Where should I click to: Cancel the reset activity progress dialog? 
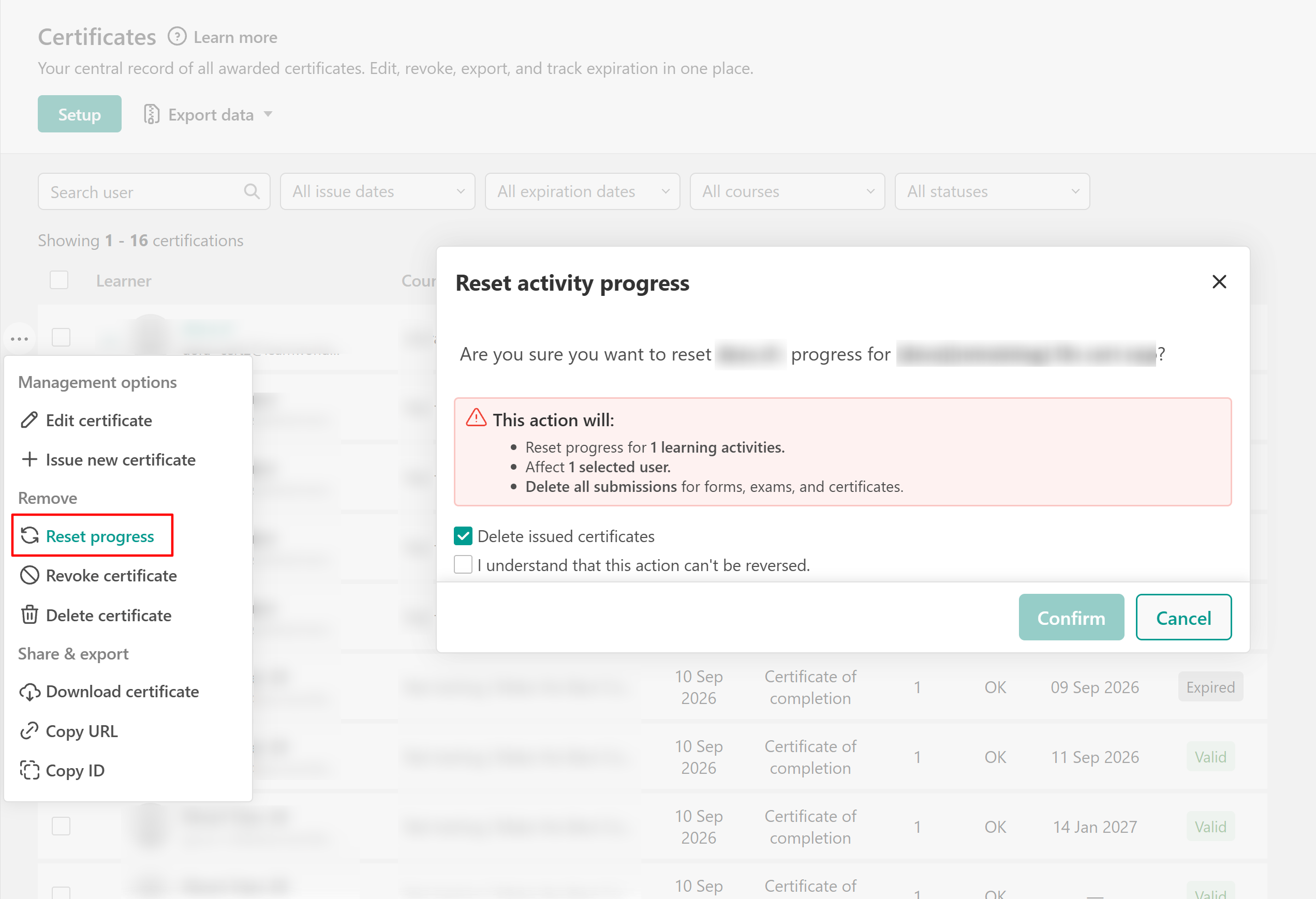pyautogui.click(x=1184, y=617)
